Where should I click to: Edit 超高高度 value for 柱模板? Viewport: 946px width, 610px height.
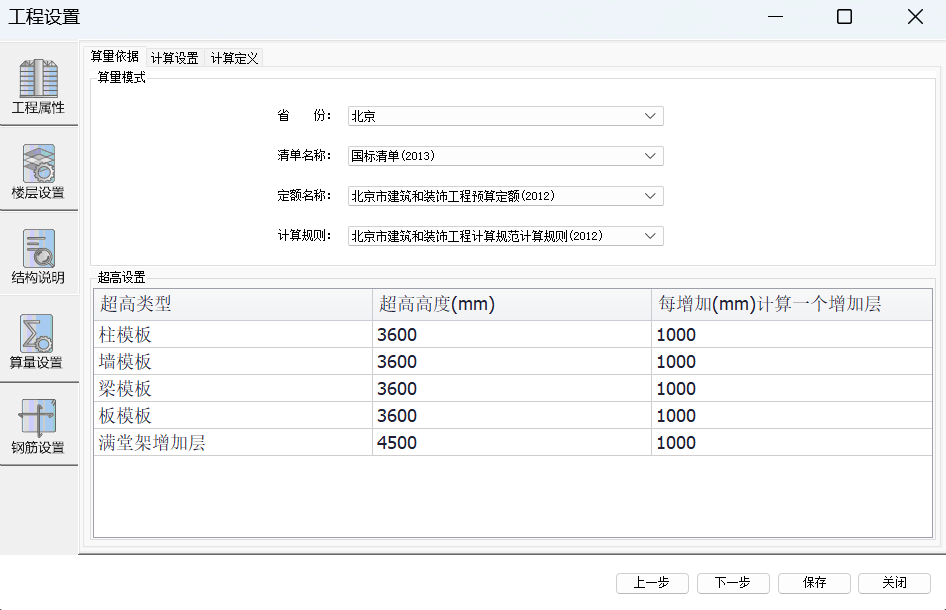point(511,335)
